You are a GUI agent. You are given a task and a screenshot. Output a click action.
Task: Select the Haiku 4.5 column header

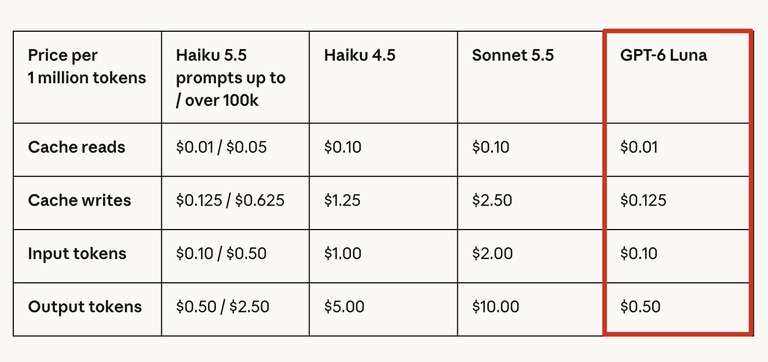[x=360, y=55]
